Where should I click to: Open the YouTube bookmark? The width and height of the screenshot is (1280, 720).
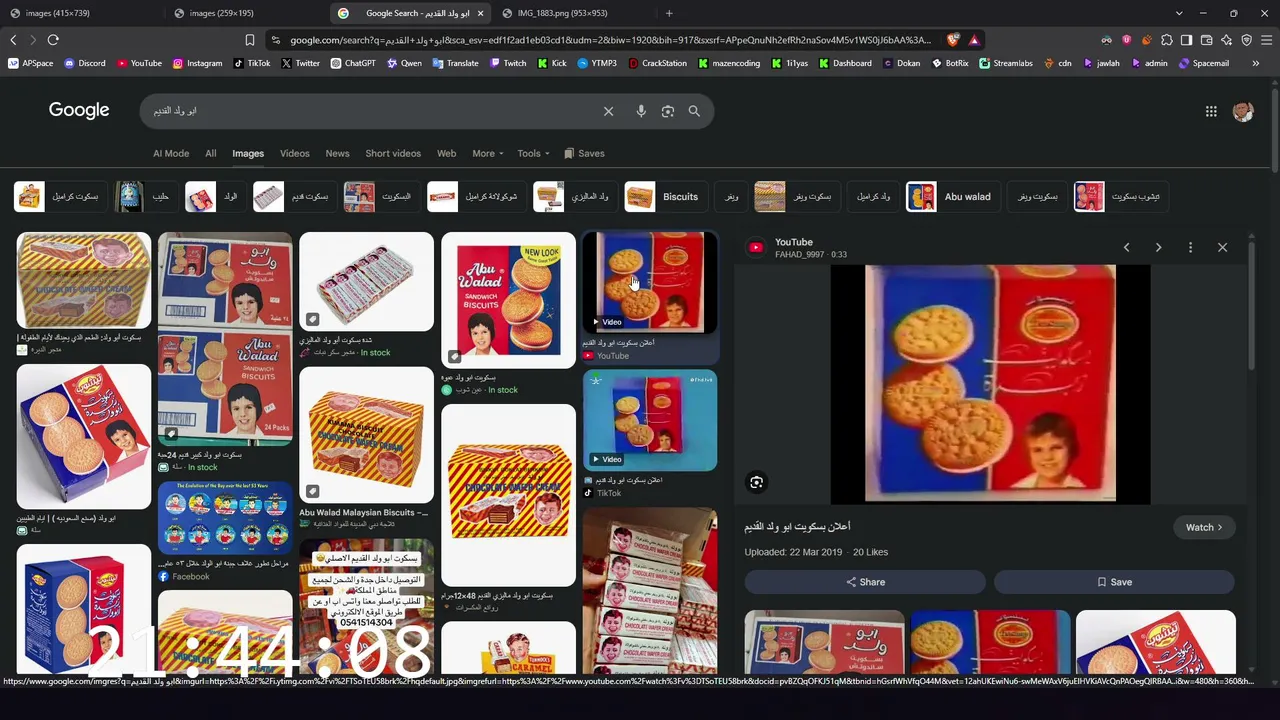(139, 63)
